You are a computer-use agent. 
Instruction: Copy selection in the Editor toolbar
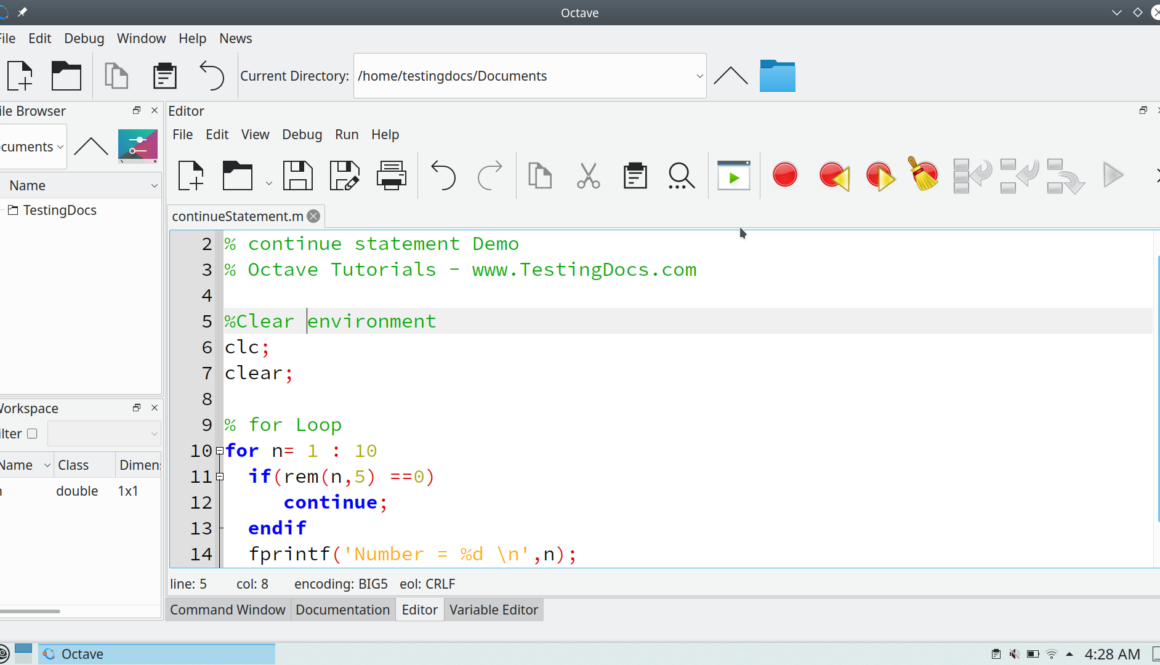tap(540, 176)
